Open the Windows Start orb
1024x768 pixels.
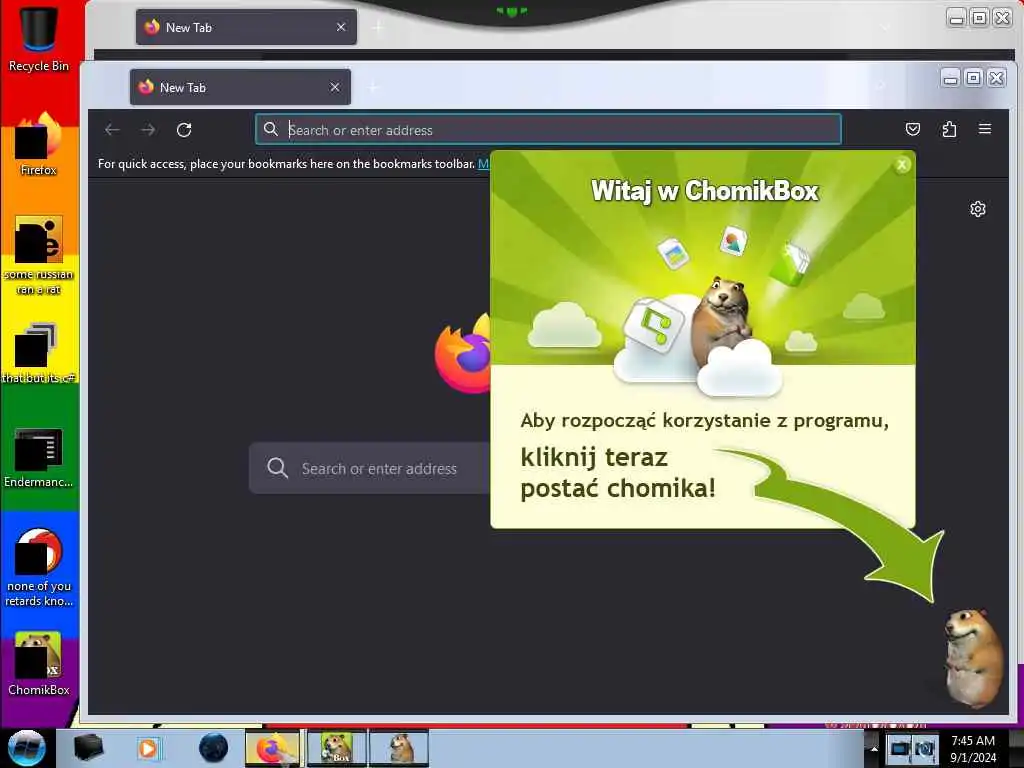click(x=26, y=748)
